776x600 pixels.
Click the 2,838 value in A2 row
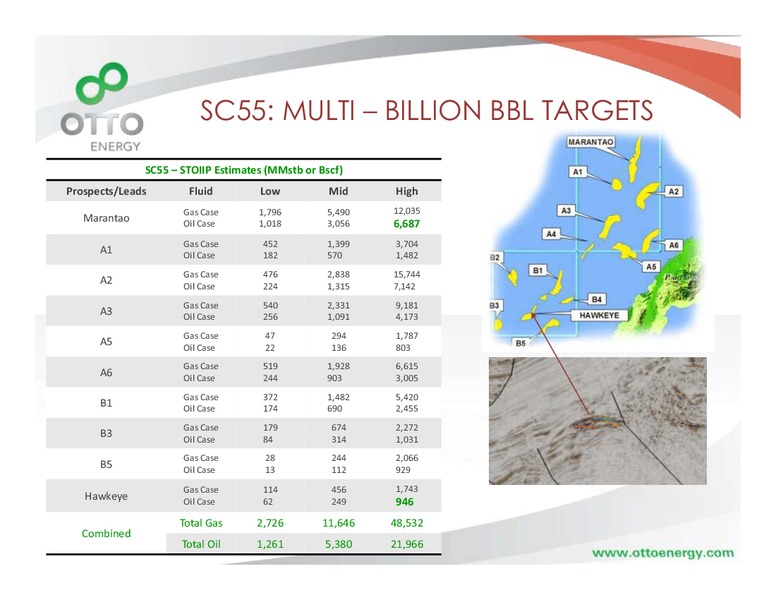click(x=338, y=274)
